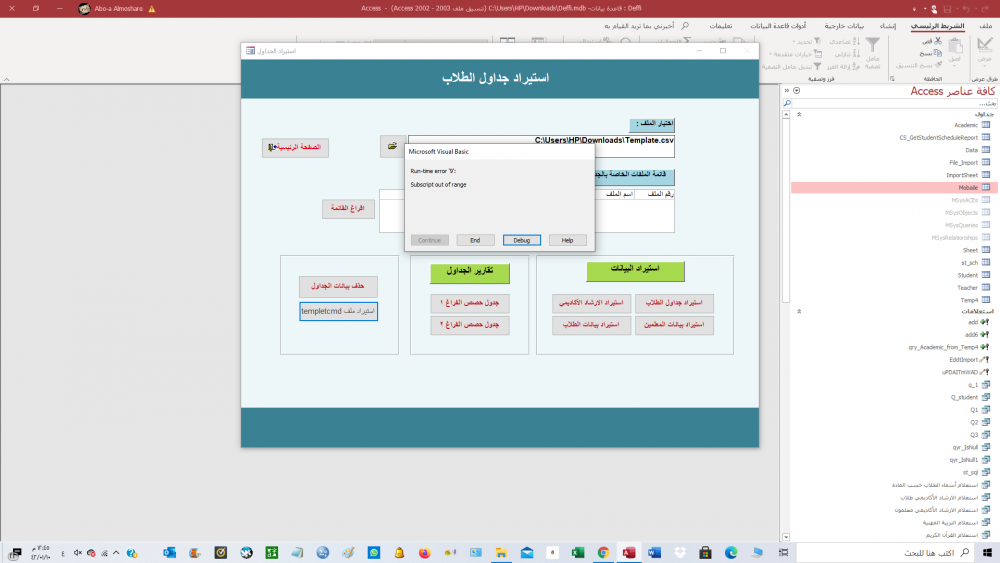
Task: Select the Q_student query icon
Action: (x=986, y=397)
